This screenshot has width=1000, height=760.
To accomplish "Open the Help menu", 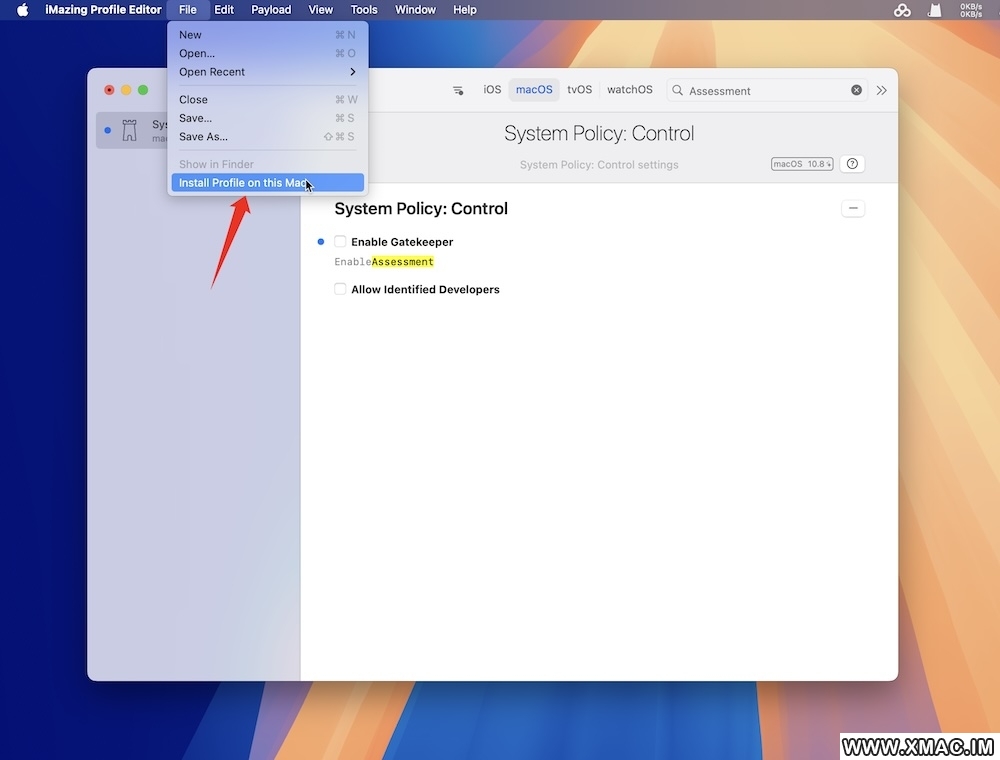I will click(464, 10).
